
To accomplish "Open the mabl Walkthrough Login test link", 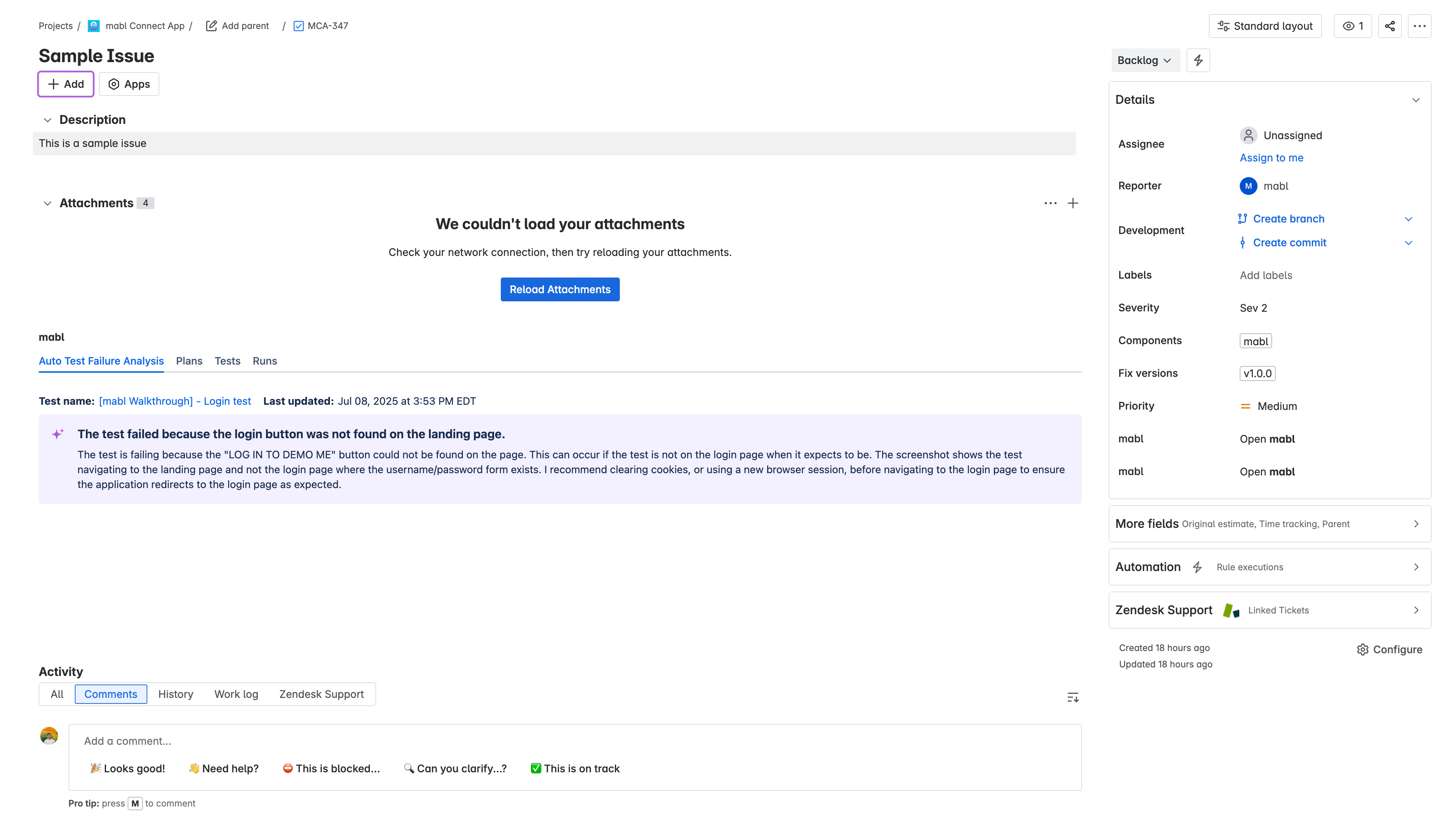I will coord(175,401).
